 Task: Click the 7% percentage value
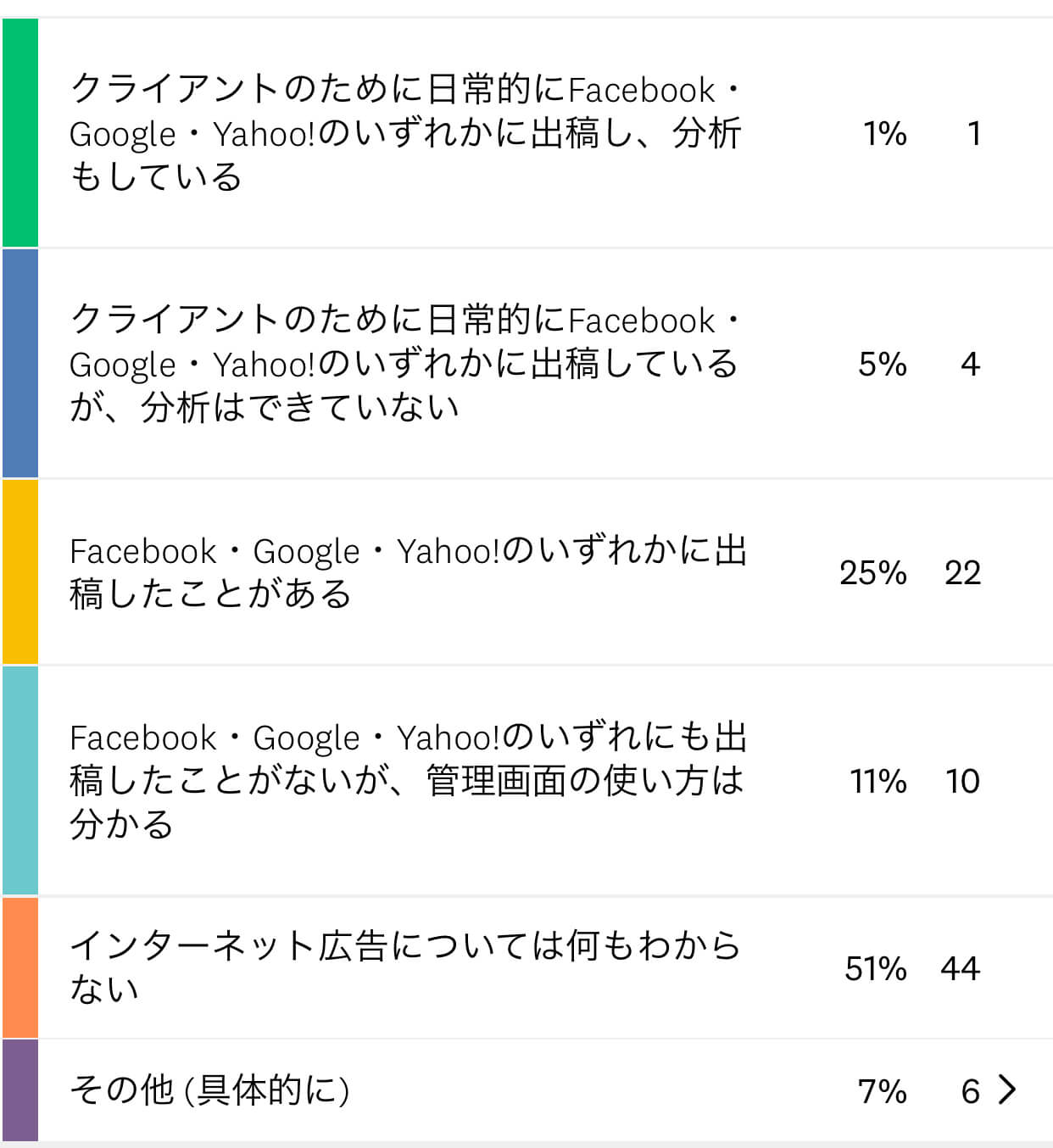tap(883, 1091)
